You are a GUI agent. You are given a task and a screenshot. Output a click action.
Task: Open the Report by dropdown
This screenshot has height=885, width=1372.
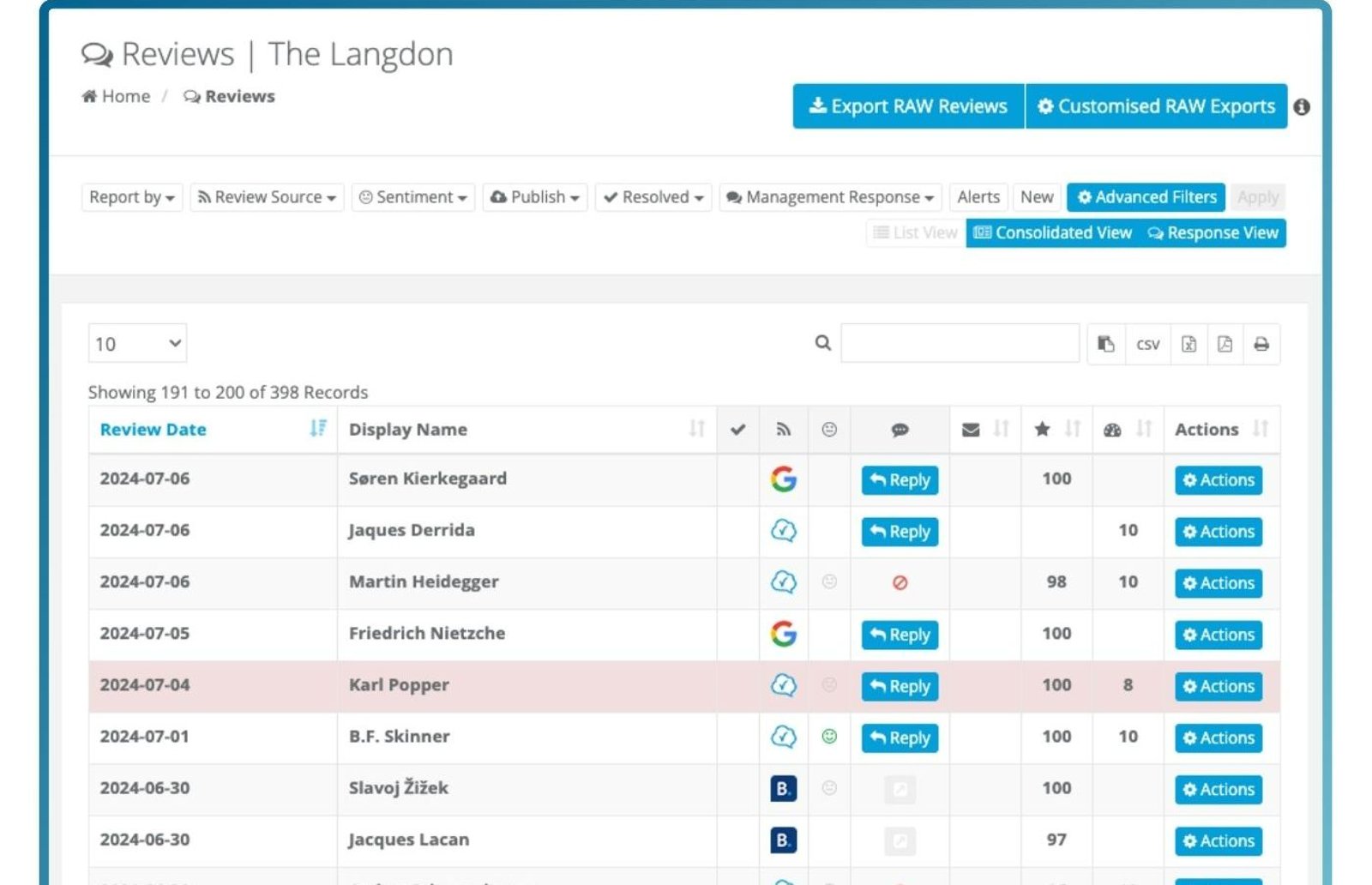point(132,197)
